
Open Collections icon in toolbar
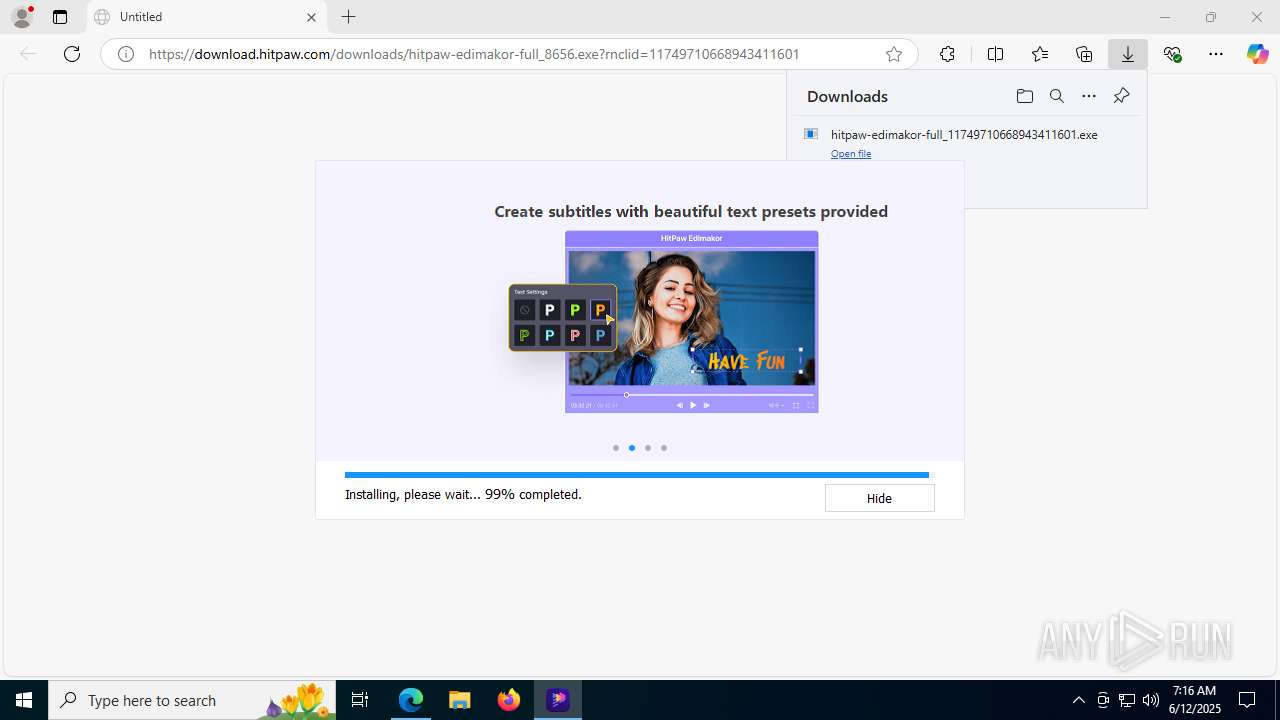pos(1084,54)
